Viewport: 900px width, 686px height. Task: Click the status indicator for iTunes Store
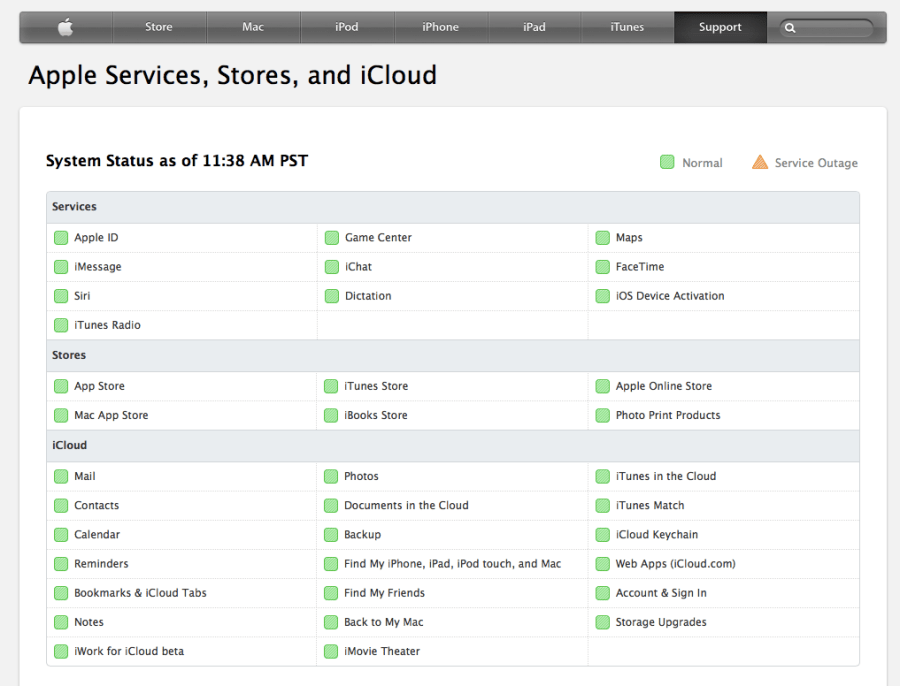[331, 386]
